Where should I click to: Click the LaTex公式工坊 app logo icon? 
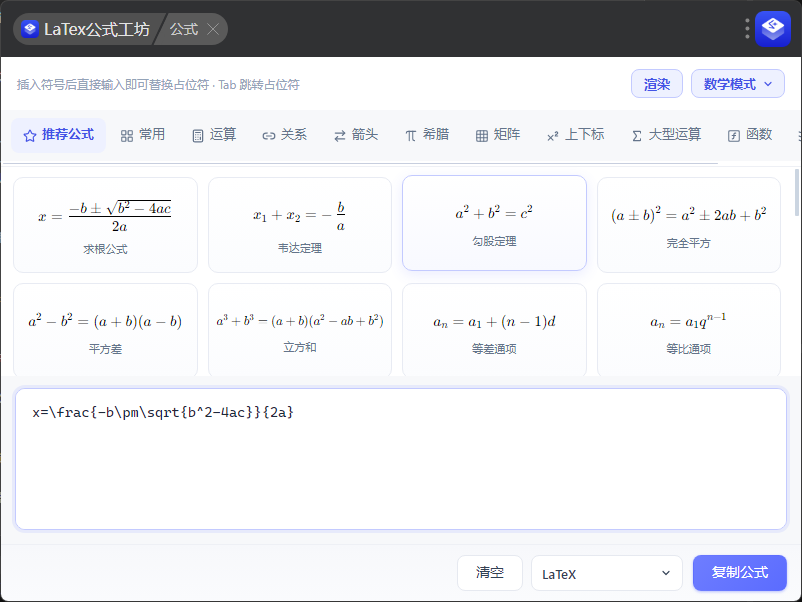30,29
